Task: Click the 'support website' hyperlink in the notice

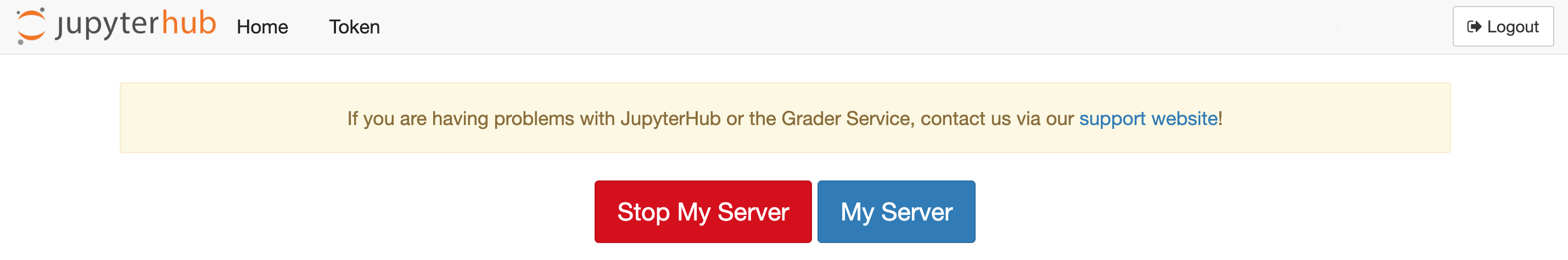Action: point(1148,118)
